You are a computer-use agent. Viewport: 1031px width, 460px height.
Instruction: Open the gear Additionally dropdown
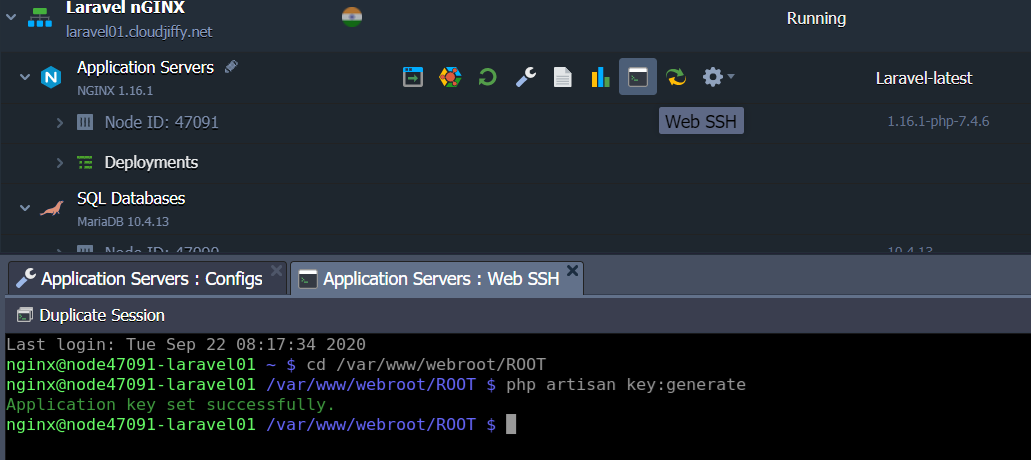click(718, 77)
